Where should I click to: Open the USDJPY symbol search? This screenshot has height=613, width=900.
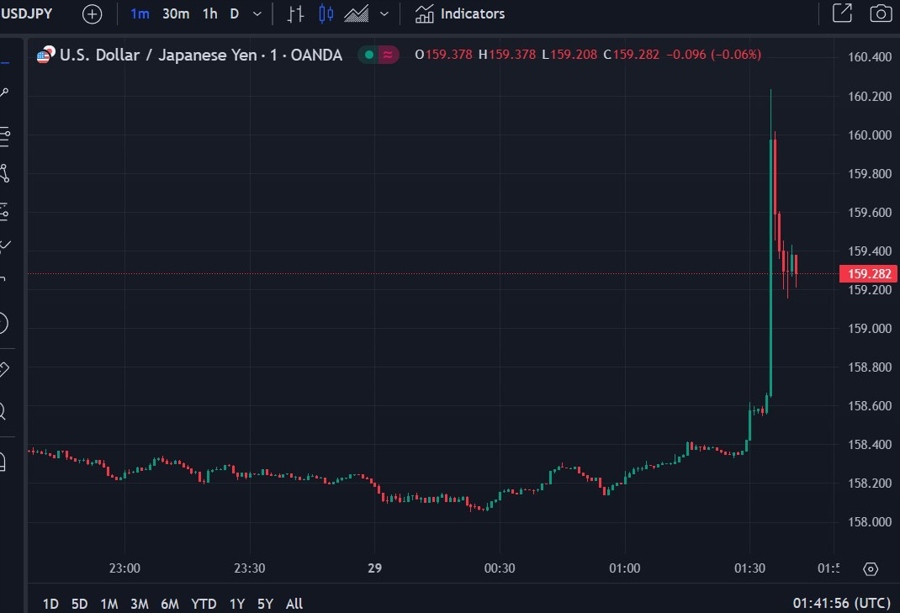27,14
